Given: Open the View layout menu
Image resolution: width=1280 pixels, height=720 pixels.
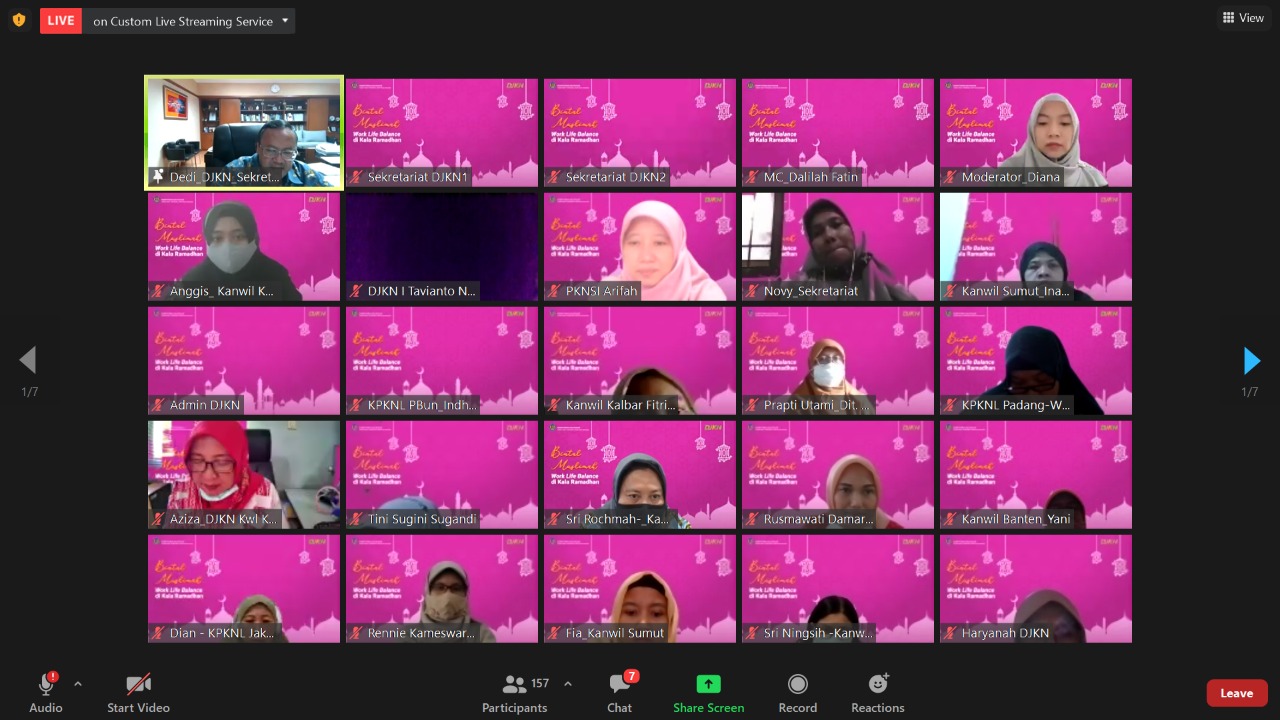Looking at the screenshot, I should (x=1243, y=18).
